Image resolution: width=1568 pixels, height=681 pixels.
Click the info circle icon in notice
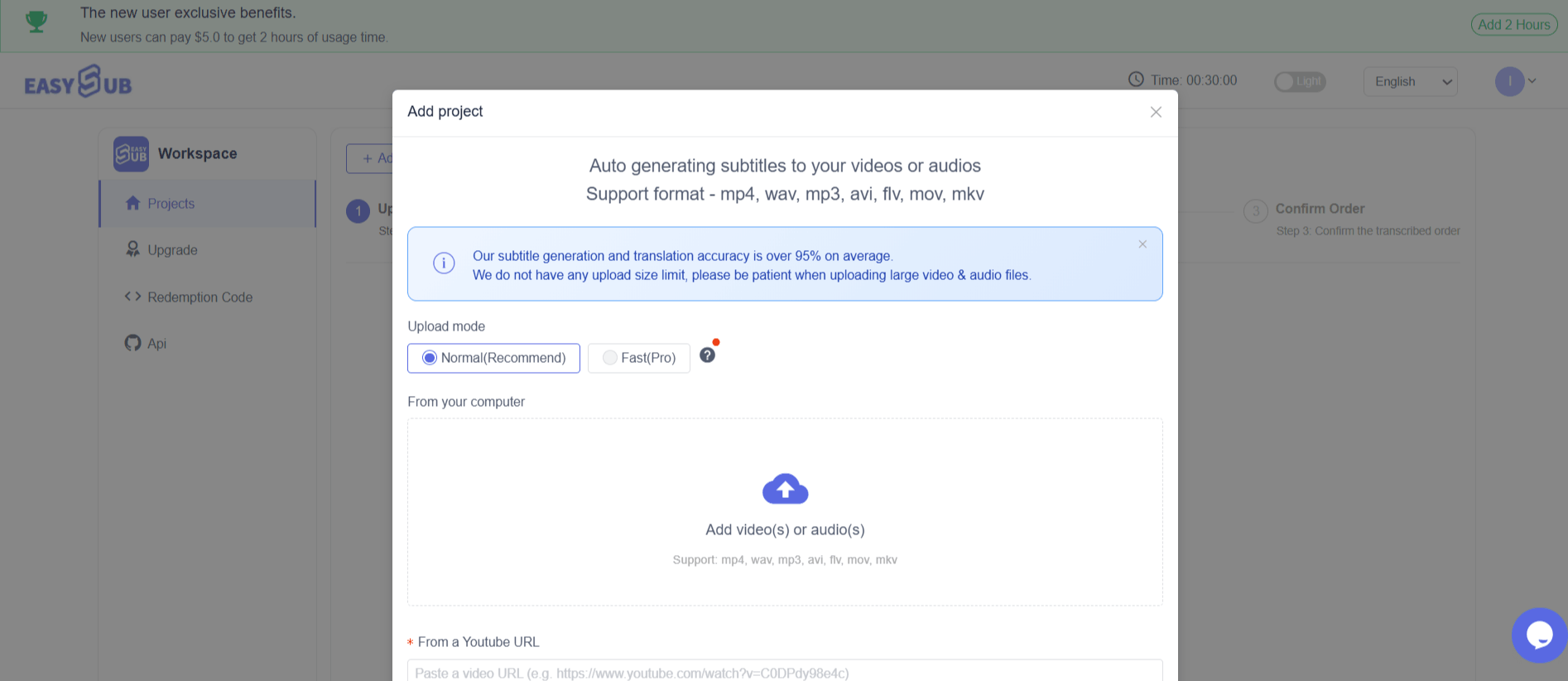coord(444,263)
